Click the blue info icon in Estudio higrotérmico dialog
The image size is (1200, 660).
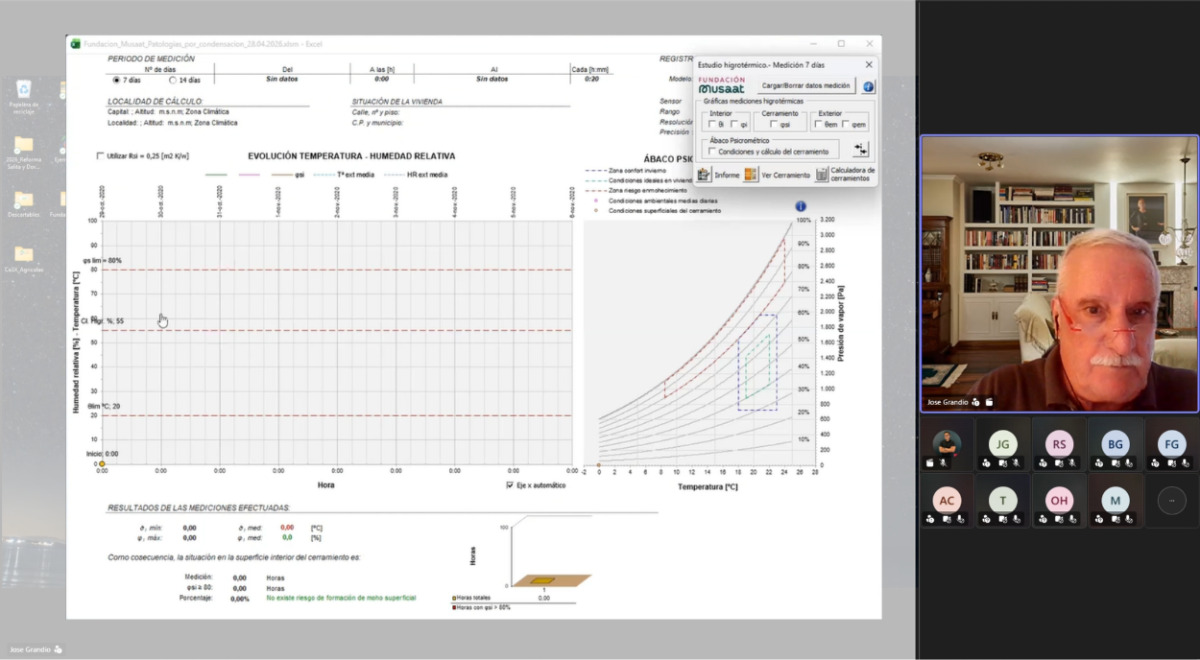[868, 87]
